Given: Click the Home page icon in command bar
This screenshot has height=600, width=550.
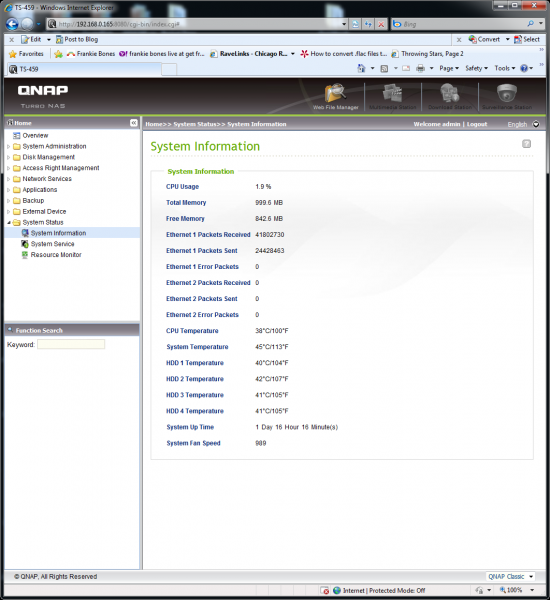Looking at the screenshot, I should coord(361,68).
